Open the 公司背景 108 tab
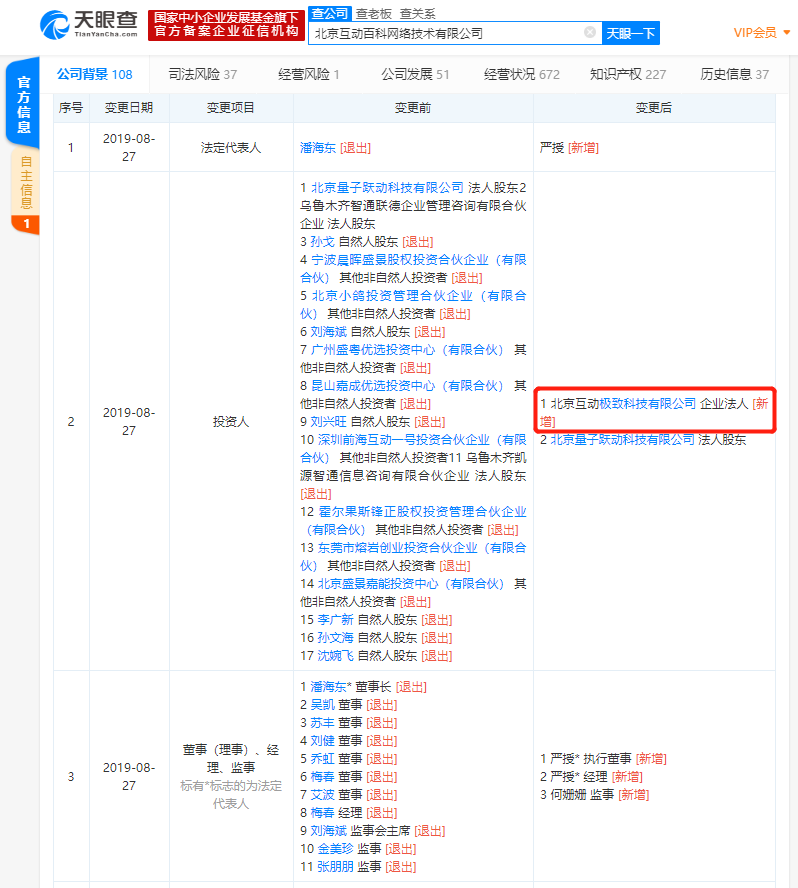798x888 pixels. (x=95, y=74)
